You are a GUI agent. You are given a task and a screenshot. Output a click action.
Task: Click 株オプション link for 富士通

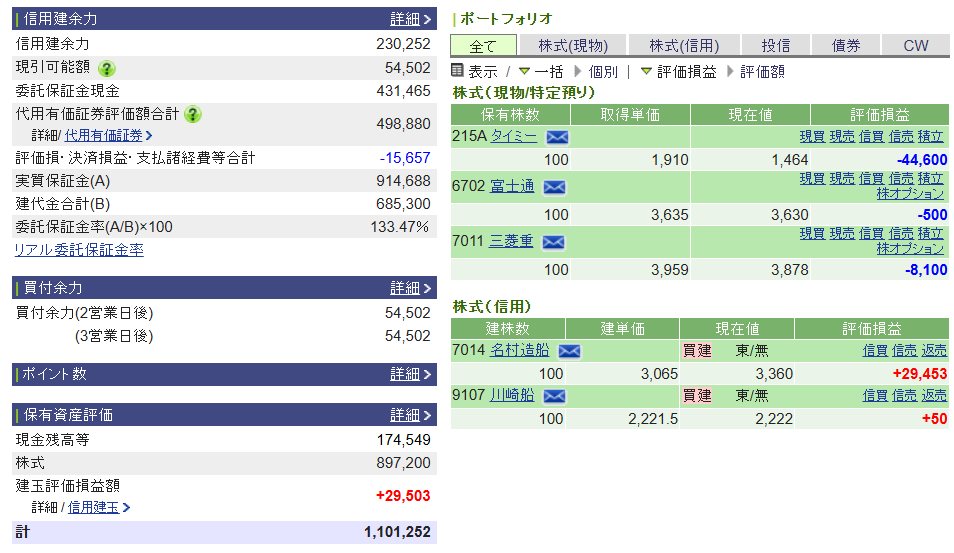click(x=910, y=194)
